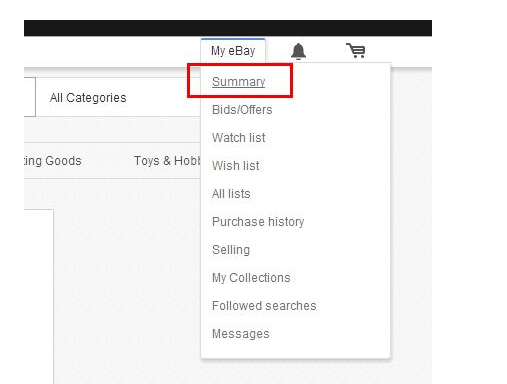The image size is (507, 384).
Task: Open the Selling menu entry
Action: point(231,250)
